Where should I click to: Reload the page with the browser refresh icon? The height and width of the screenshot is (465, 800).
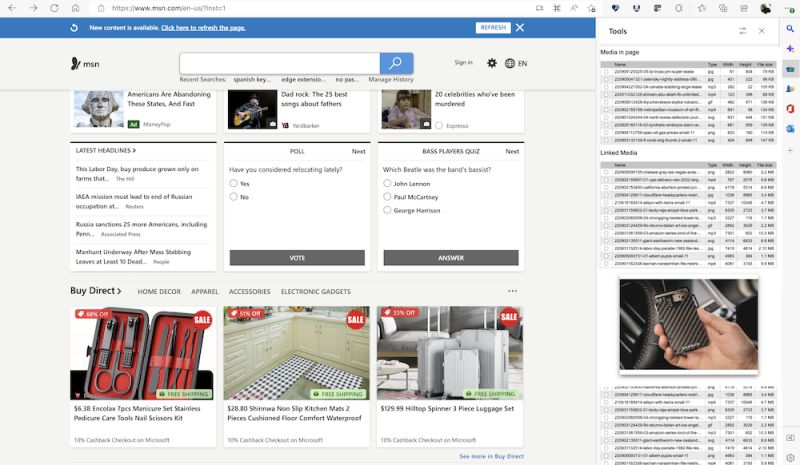[x=54, y=8]
